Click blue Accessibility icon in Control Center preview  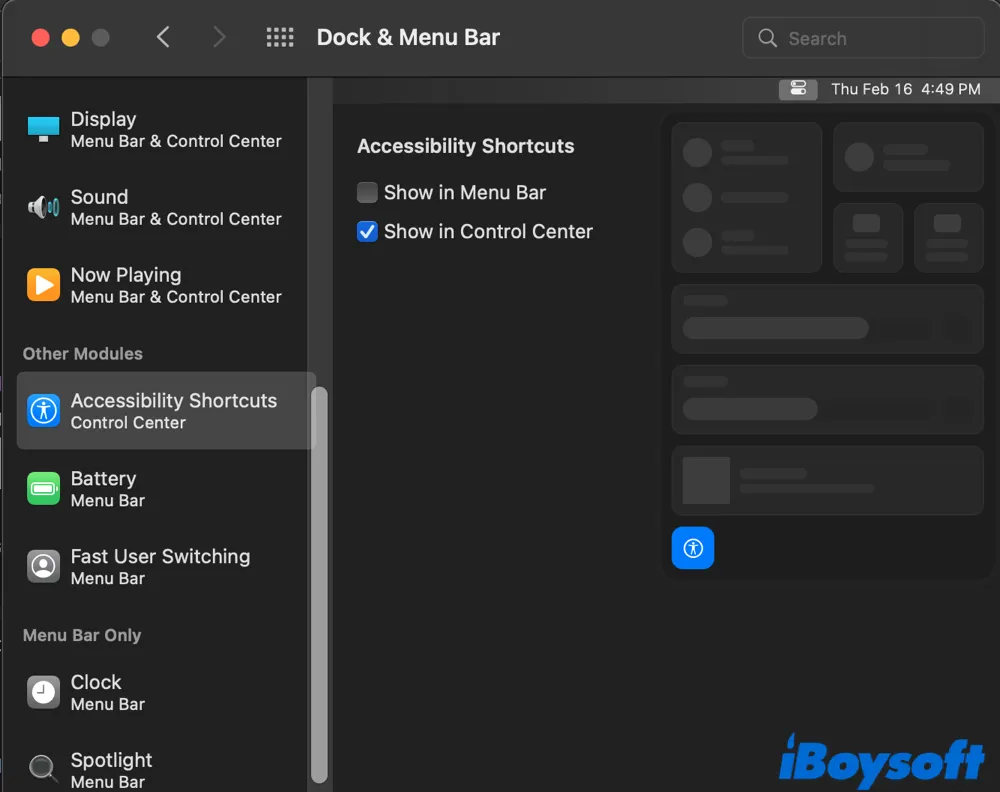click(x=692, y=548)
